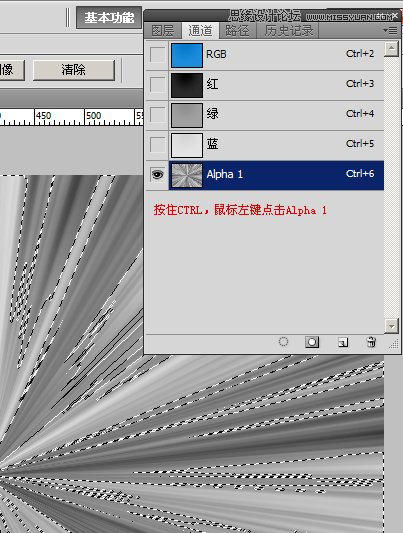The height and width of the screenshot is (533, 403).
Task: Click the 450 mark on the ruler
Action: point(43,116)
